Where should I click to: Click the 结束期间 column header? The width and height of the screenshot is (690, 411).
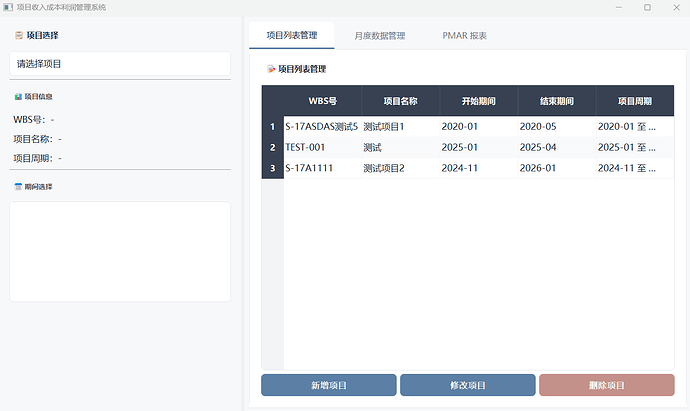[x=557, y=101]
